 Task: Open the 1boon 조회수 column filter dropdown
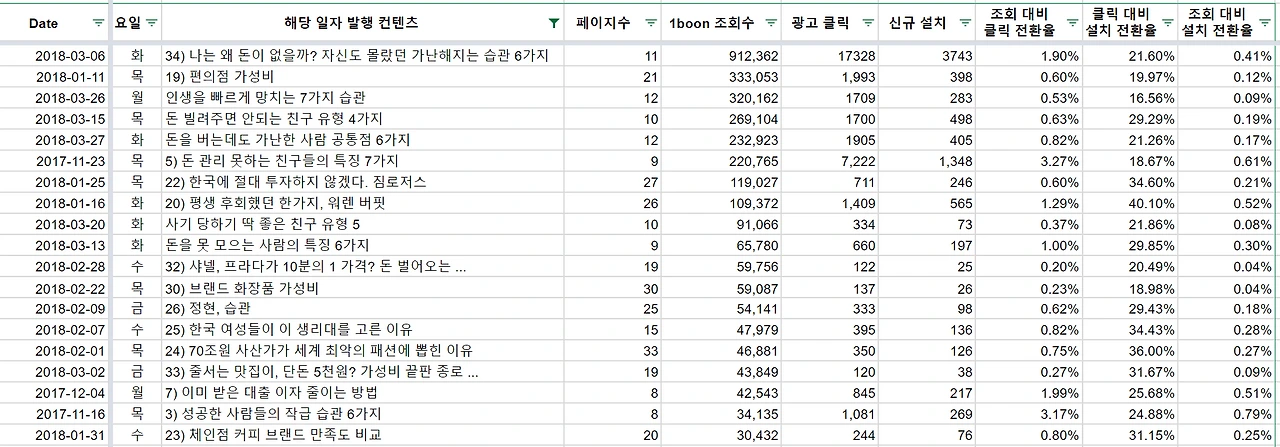[769, 22]
